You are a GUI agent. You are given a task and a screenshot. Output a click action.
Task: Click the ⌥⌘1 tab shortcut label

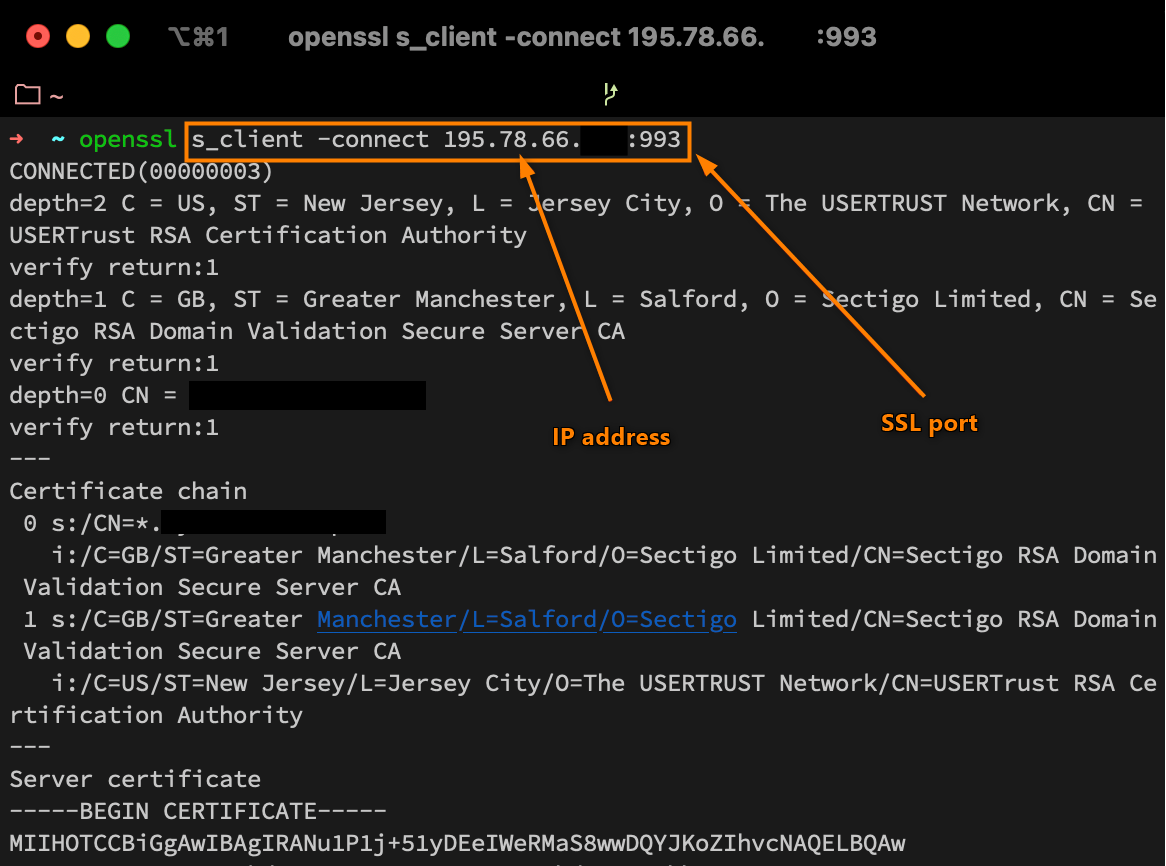click(199, 37)
